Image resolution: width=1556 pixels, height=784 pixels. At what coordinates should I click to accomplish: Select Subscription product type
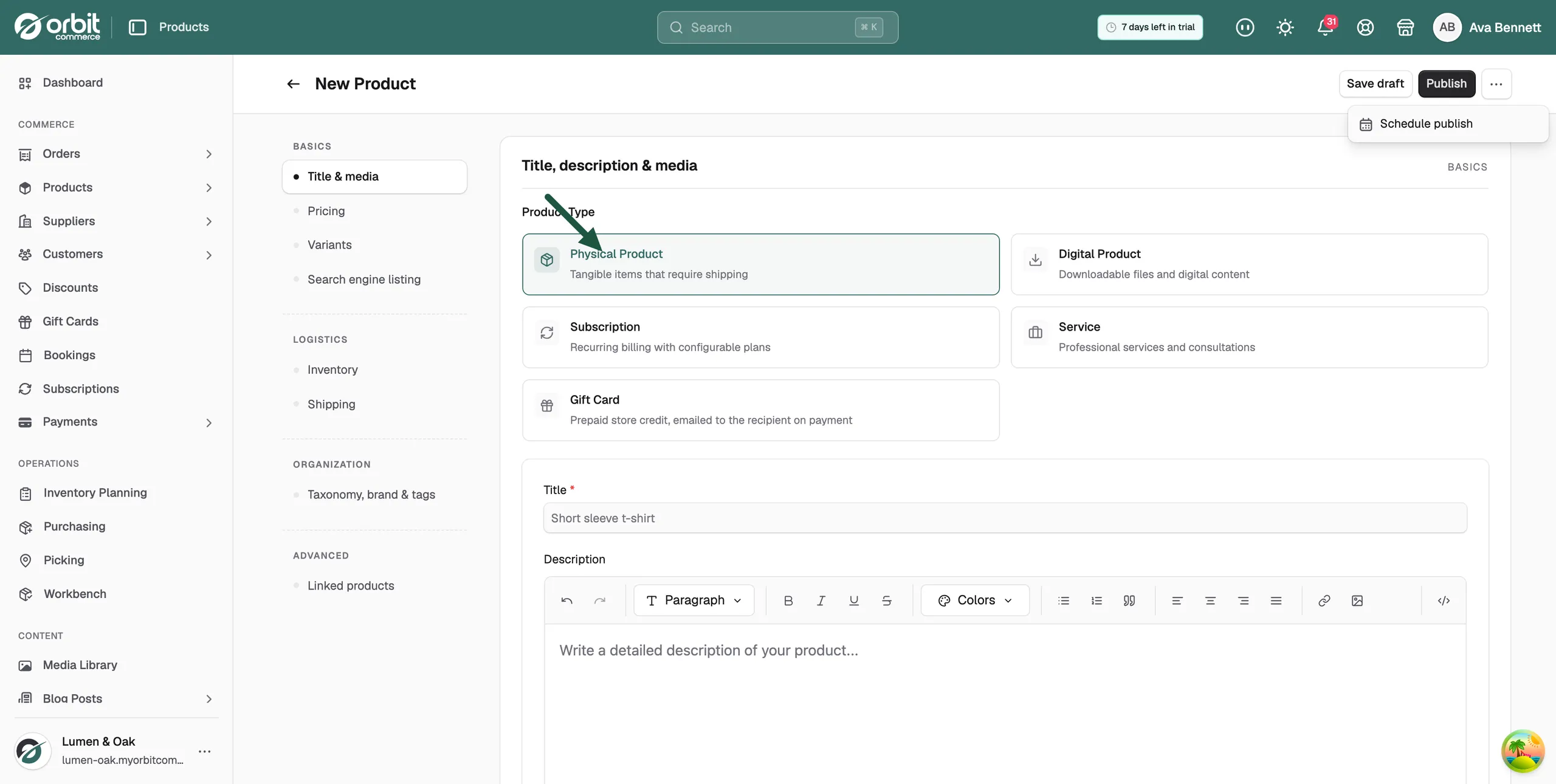760,337
